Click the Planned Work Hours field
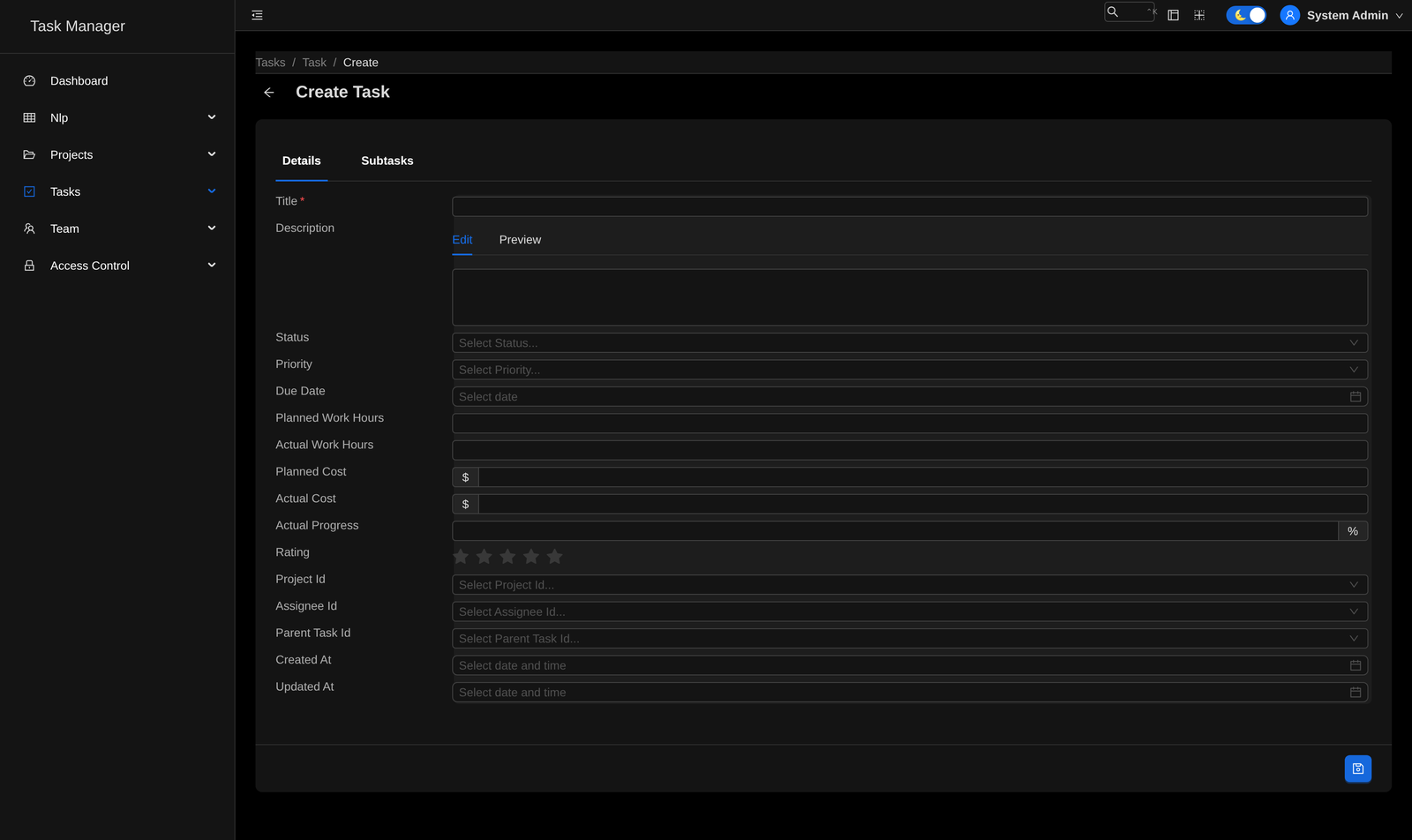 click(x=910, y=424)
